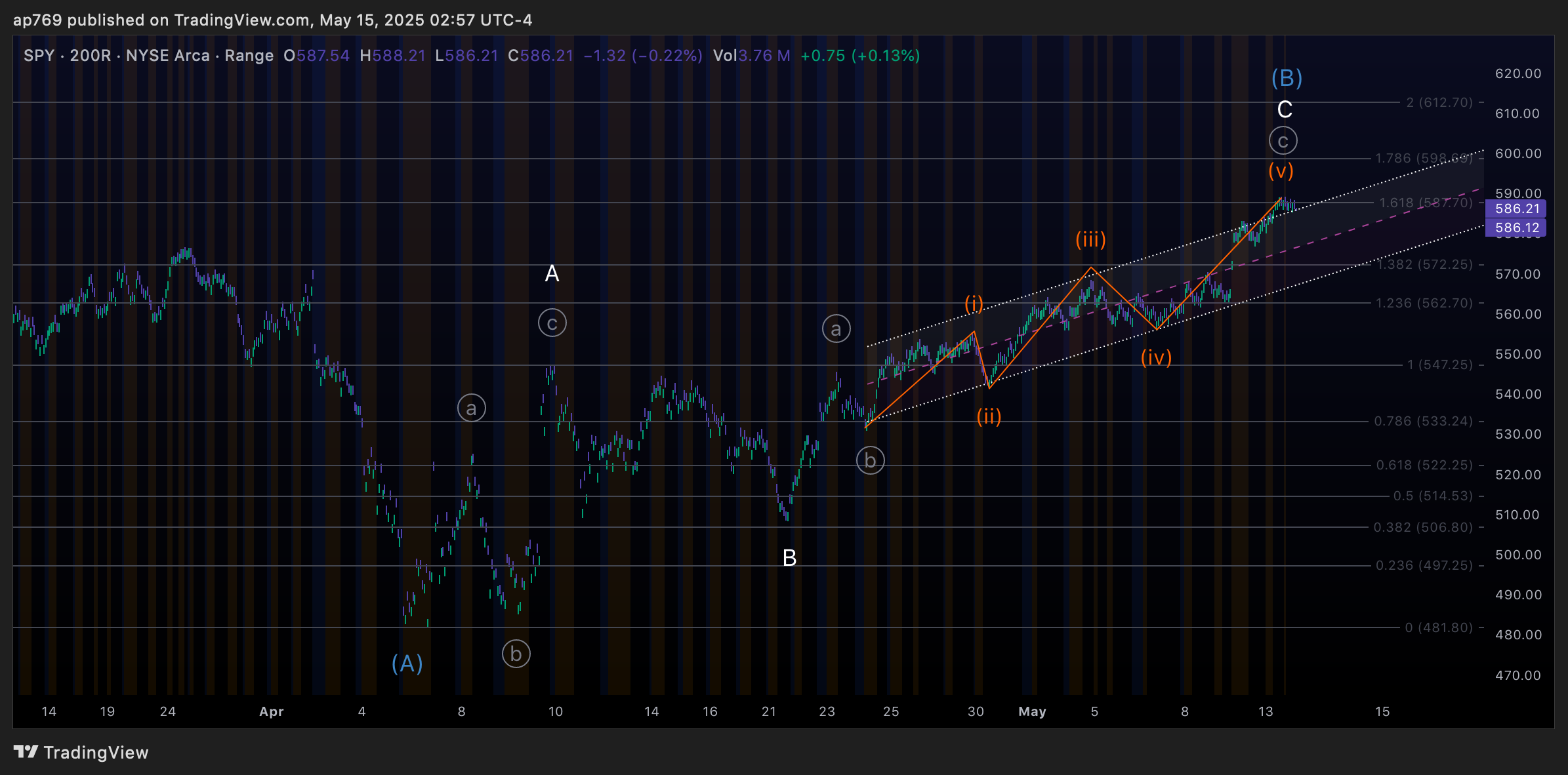The width and height of the screenshot is (1568, 775).
Task: Click the 1.236 (562.70) Fibonacci label
Action: pos(1424,303)
